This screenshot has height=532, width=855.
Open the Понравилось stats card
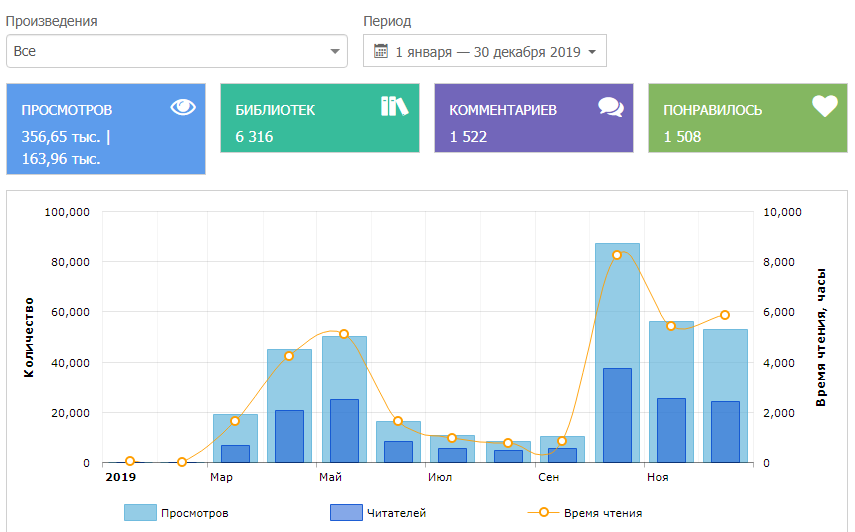tap(747, 118)
